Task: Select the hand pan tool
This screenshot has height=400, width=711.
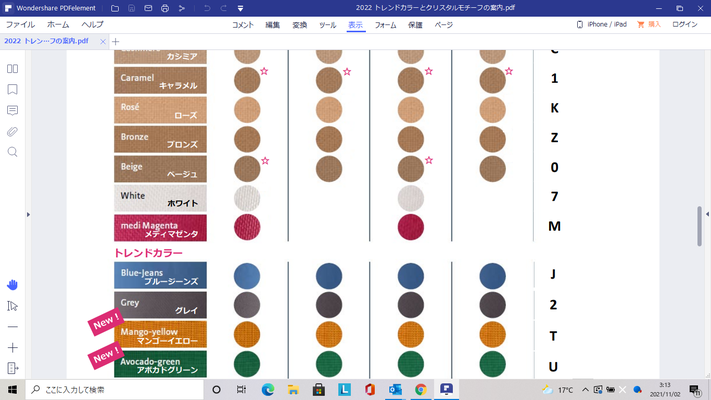Action: pyautogui.click(x=13, y=284)
